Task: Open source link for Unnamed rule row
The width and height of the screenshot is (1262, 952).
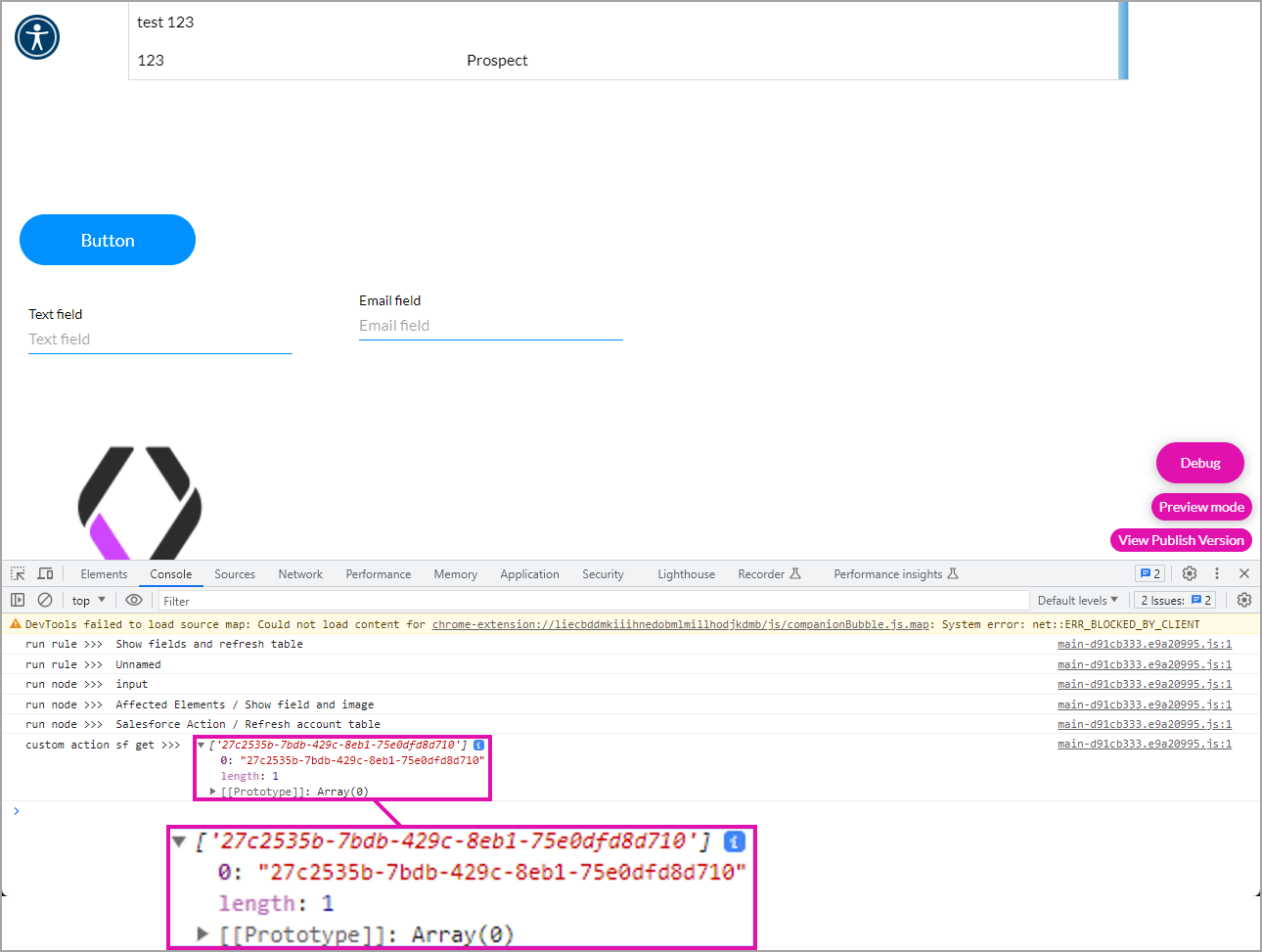Action: pyautogui.click(x=1145, y=664)
